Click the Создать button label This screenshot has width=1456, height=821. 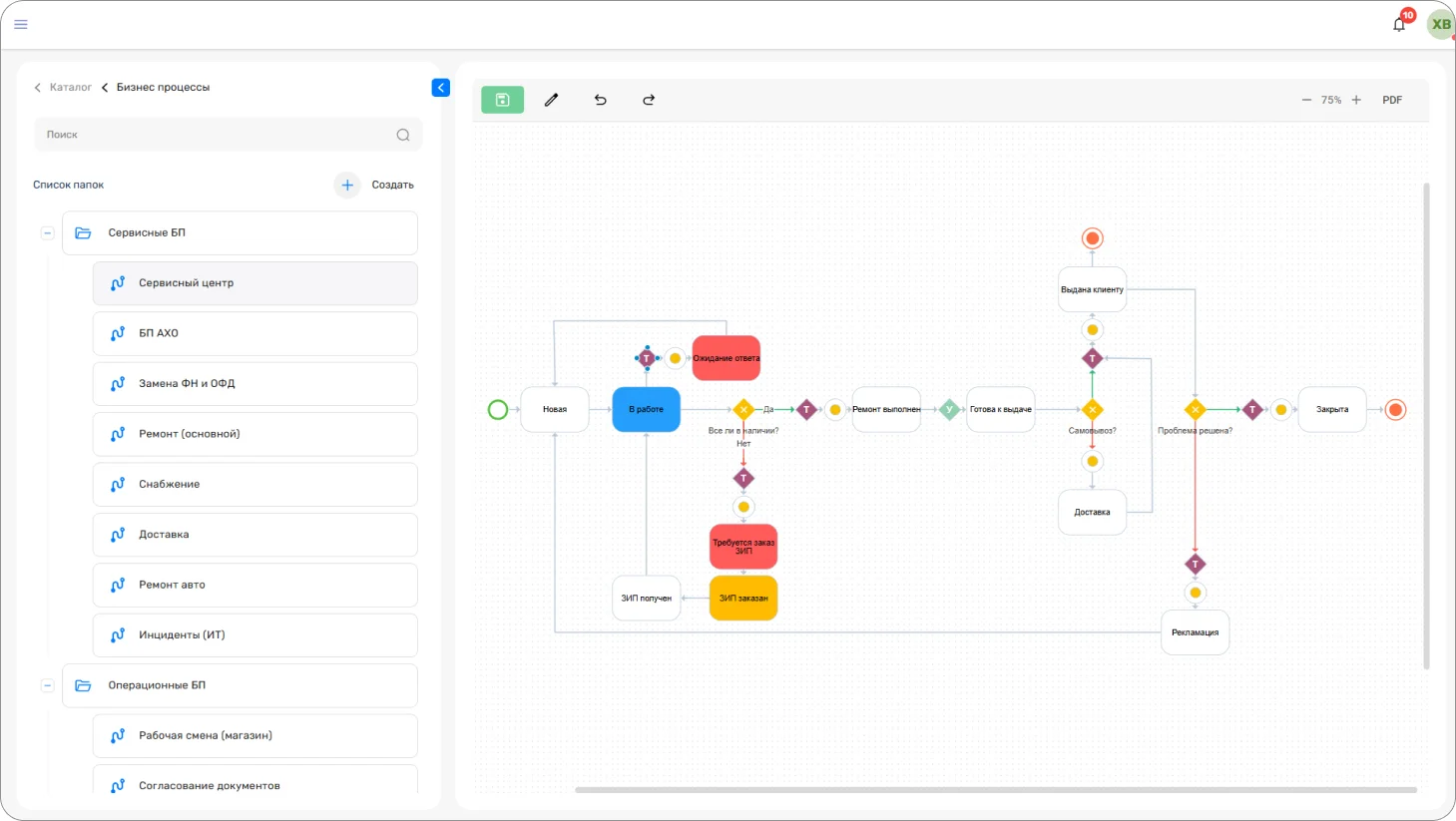point(392,185)
